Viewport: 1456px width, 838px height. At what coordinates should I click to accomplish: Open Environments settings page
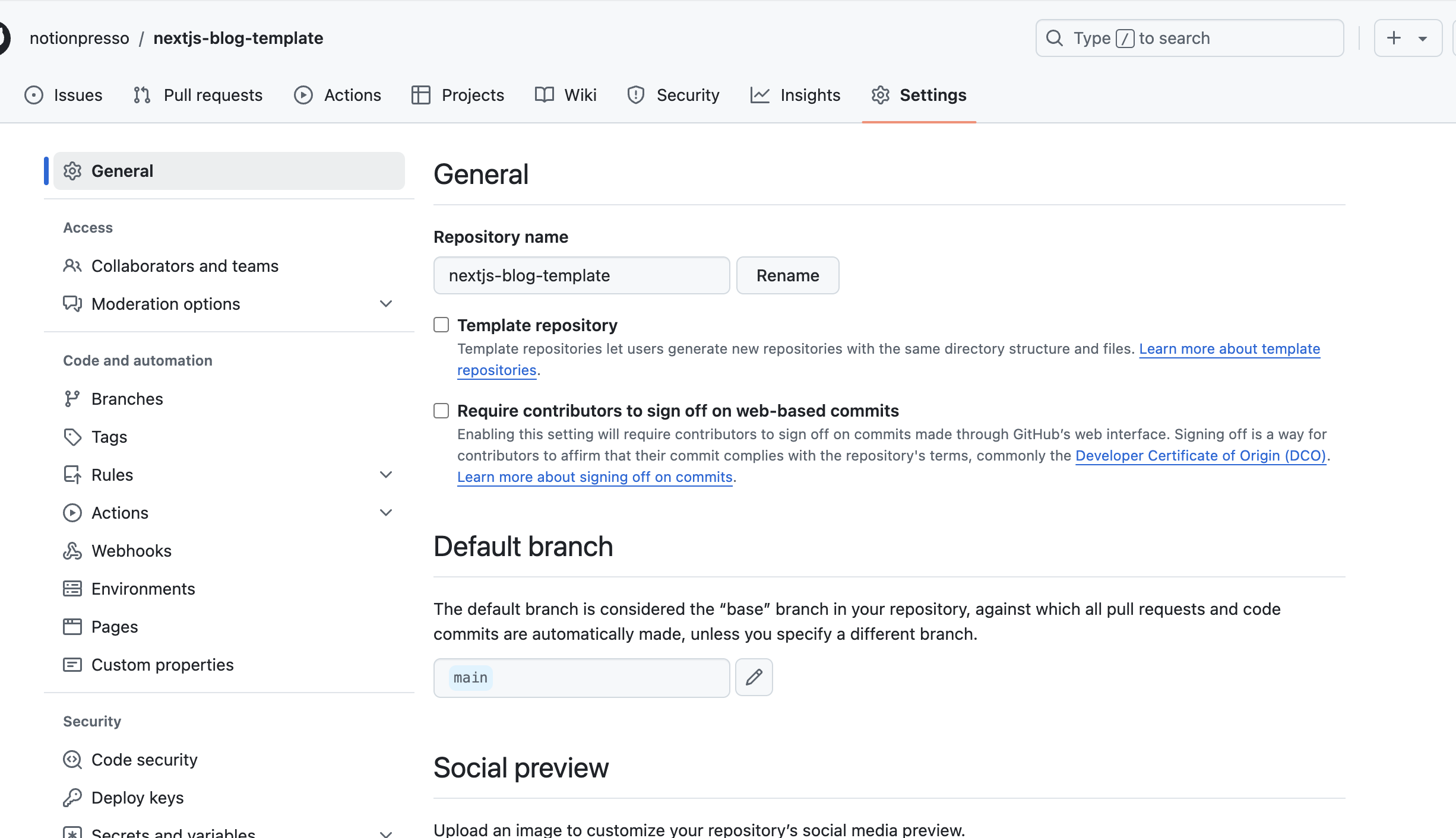coord(143,589)
